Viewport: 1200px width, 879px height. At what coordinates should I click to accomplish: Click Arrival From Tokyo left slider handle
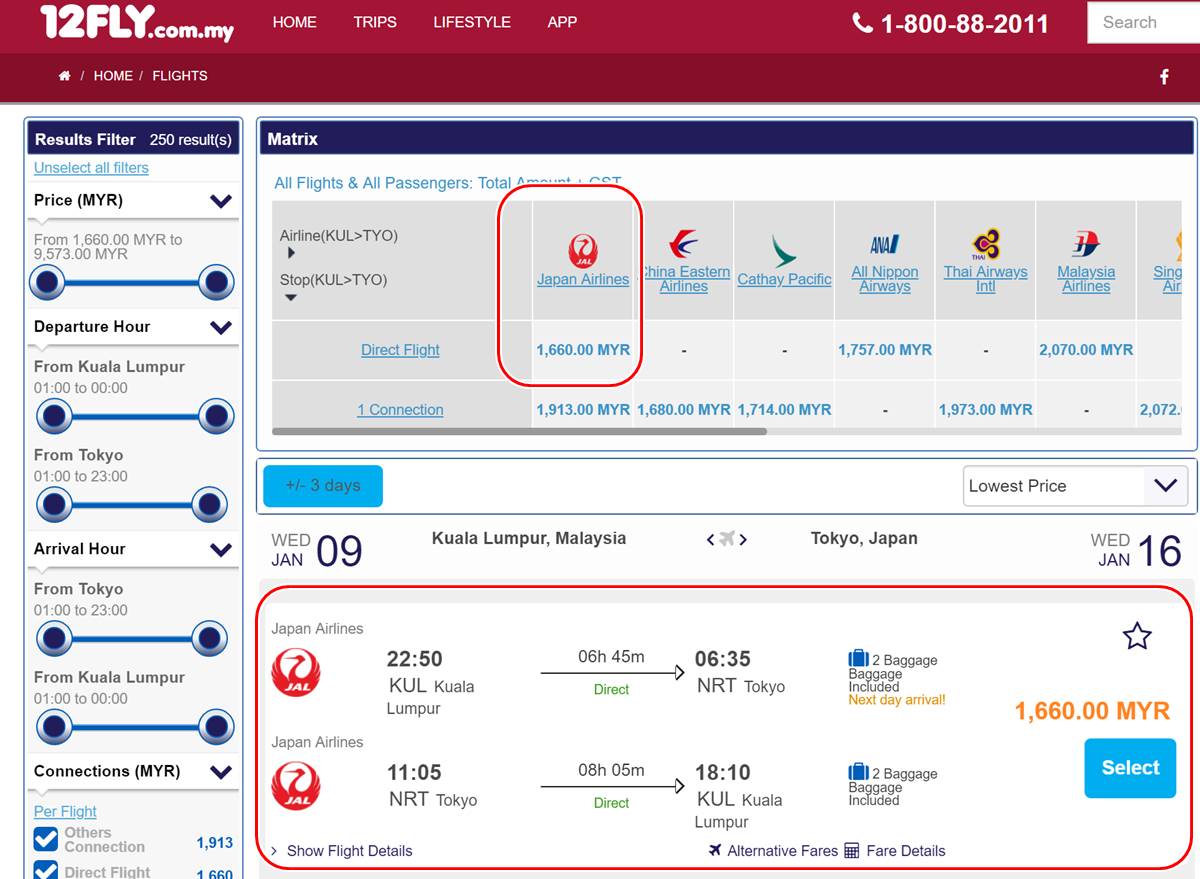click(x=54, y=638)
